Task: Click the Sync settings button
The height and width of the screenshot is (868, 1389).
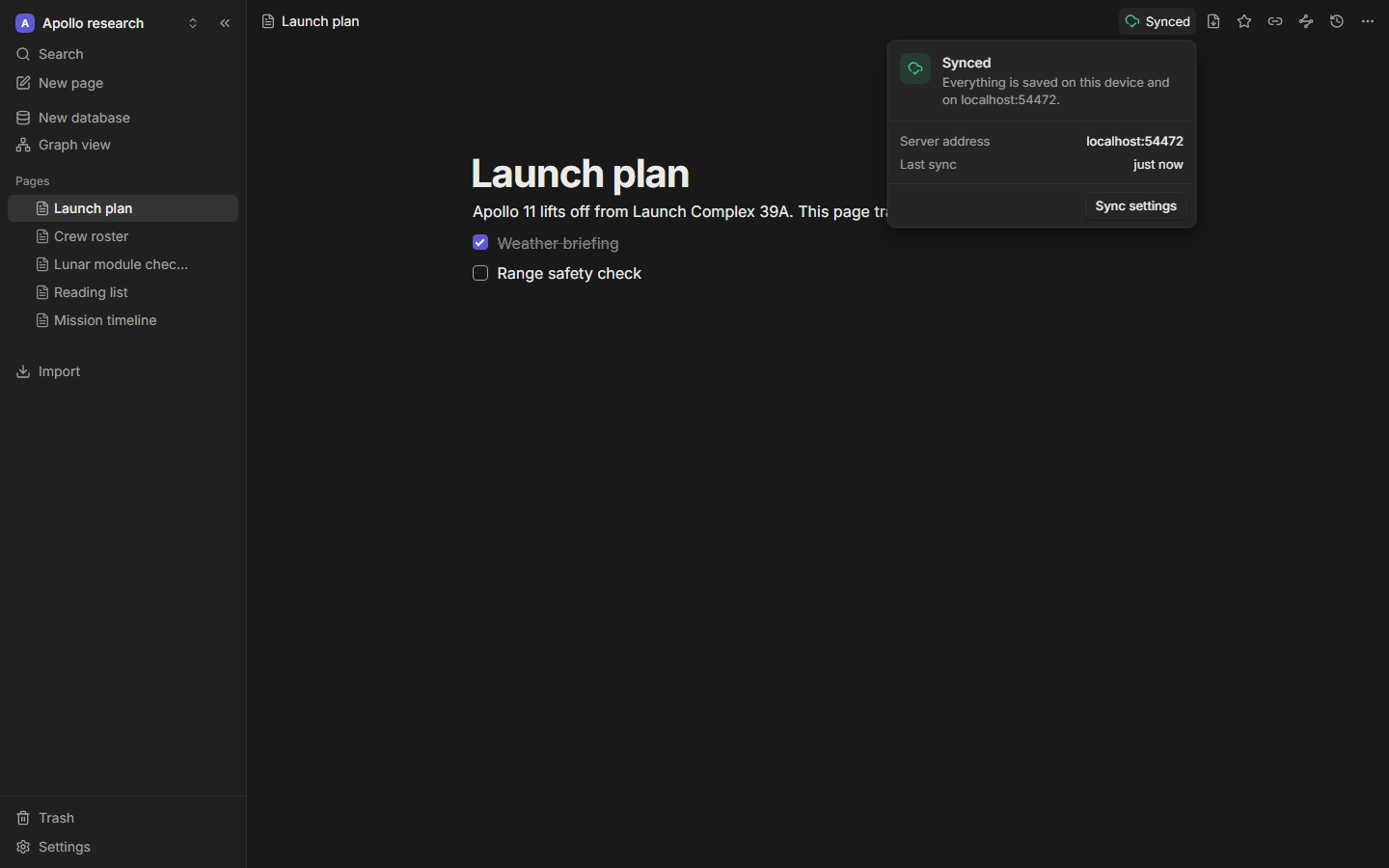Action: pyautogui.click(x=1135, y=206)
